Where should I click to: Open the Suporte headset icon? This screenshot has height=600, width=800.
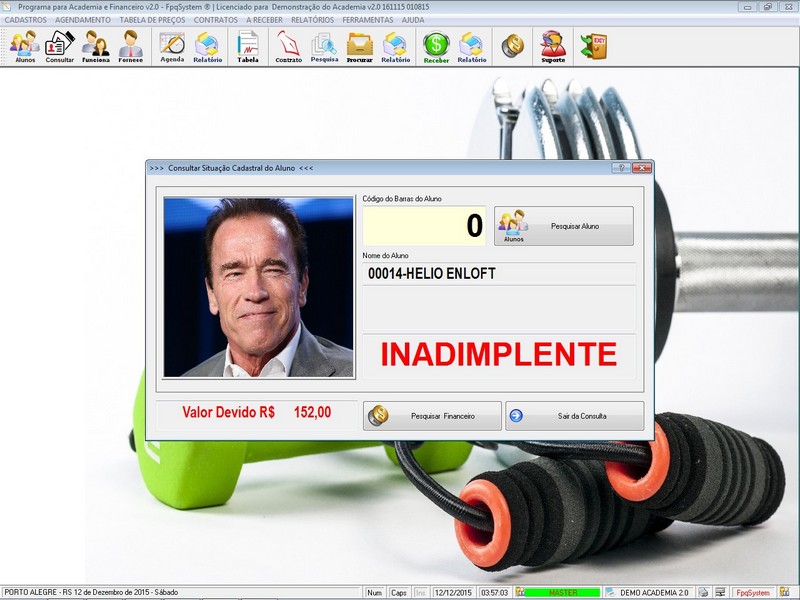[553, 46]
